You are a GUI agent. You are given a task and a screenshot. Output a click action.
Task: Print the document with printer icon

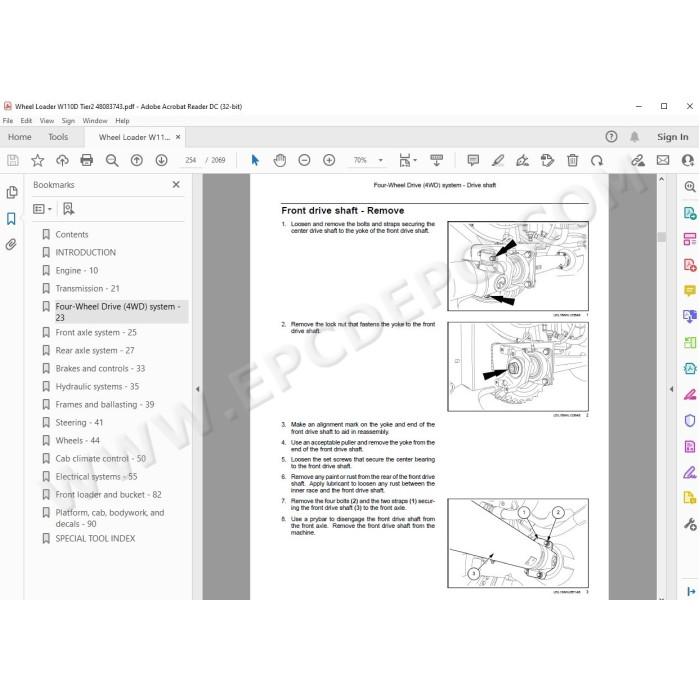pyautogui.click(x=87, y=160)
